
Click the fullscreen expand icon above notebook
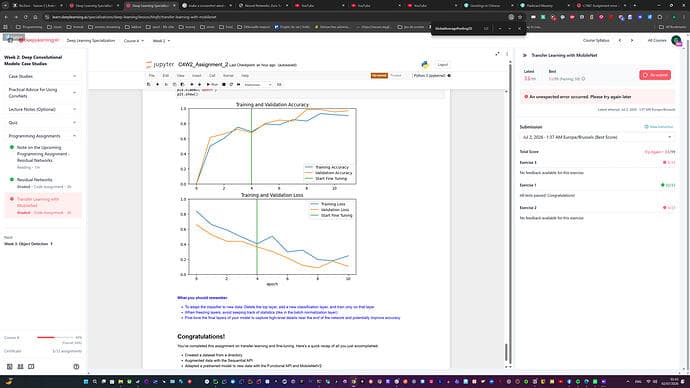point(497,54)
